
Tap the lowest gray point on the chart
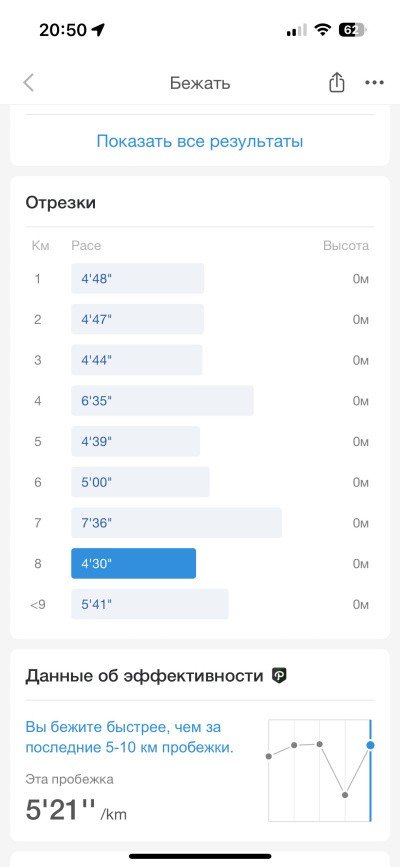pos(345,795)
